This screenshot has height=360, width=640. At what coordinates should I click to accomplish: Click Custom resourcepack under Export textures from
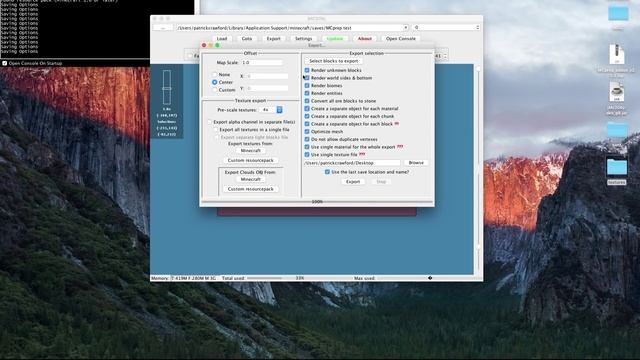(x=251, y=160)
